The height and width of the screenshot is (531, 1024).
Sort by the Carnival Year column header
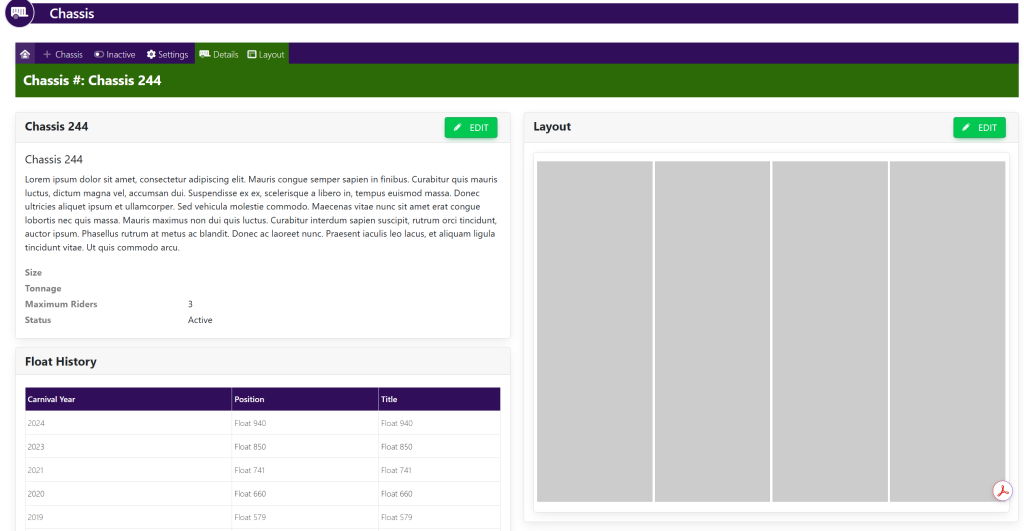tap(52, 399)
